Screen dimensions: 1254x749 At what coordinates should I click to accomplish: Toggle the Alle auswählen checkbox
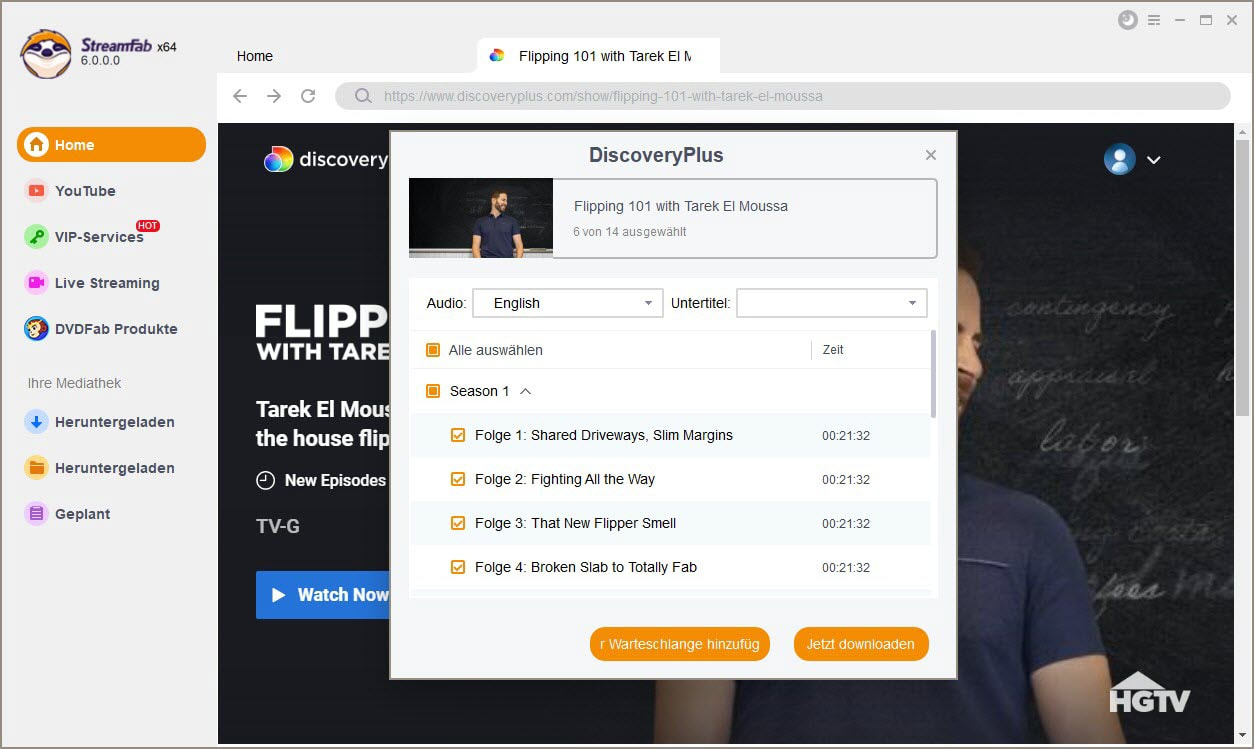pos(433,350)
